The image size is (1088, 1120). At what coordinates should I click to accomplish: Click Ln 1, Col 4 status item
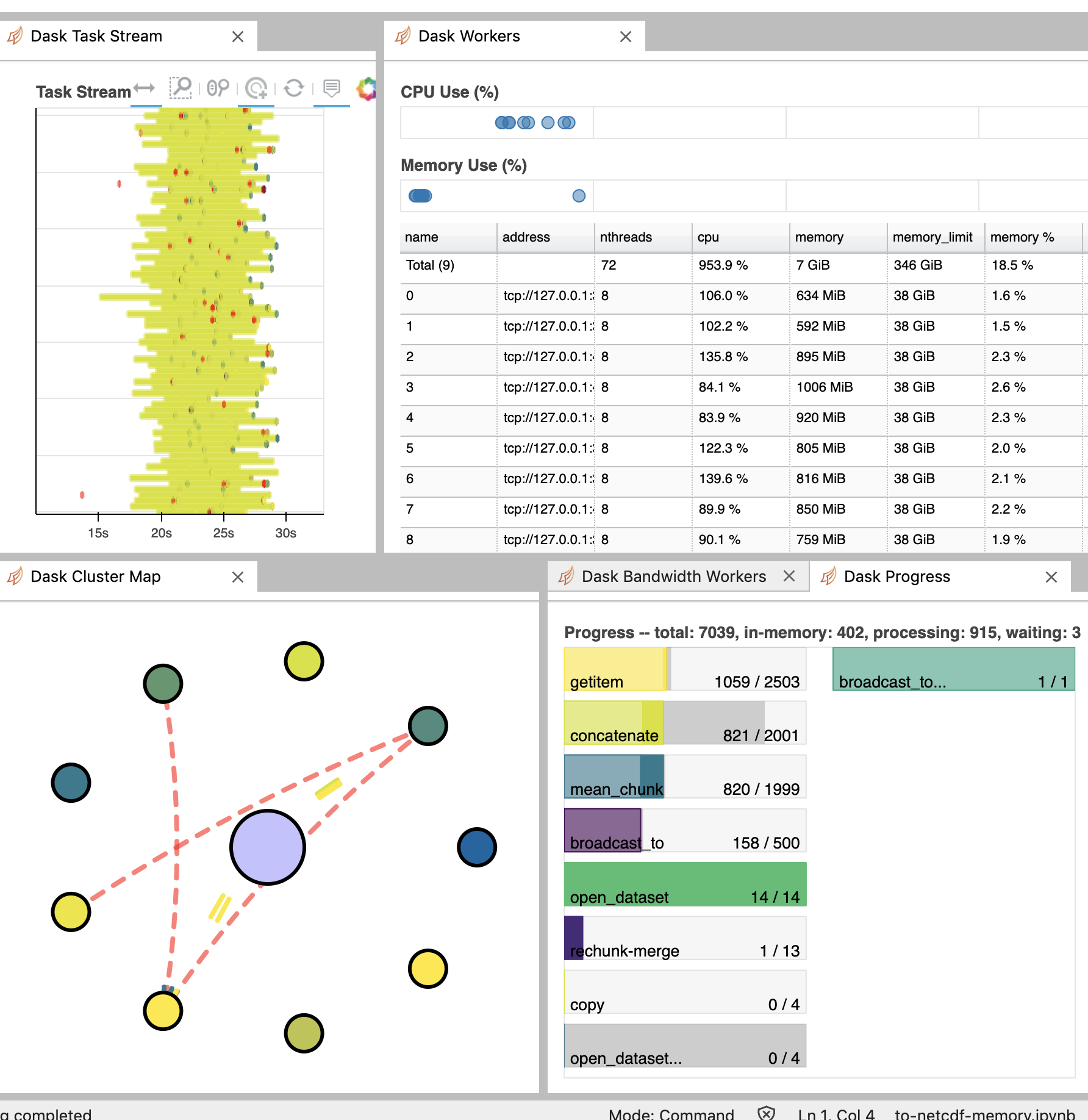[836, 1114]
